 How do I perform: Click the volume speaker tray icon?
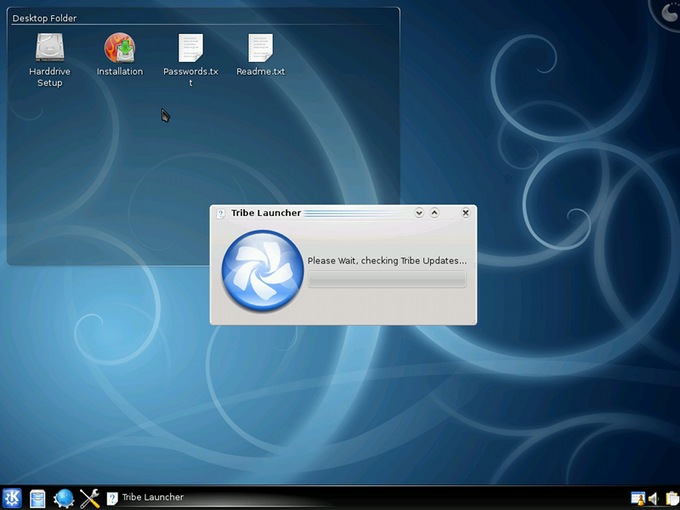[654, 498]
